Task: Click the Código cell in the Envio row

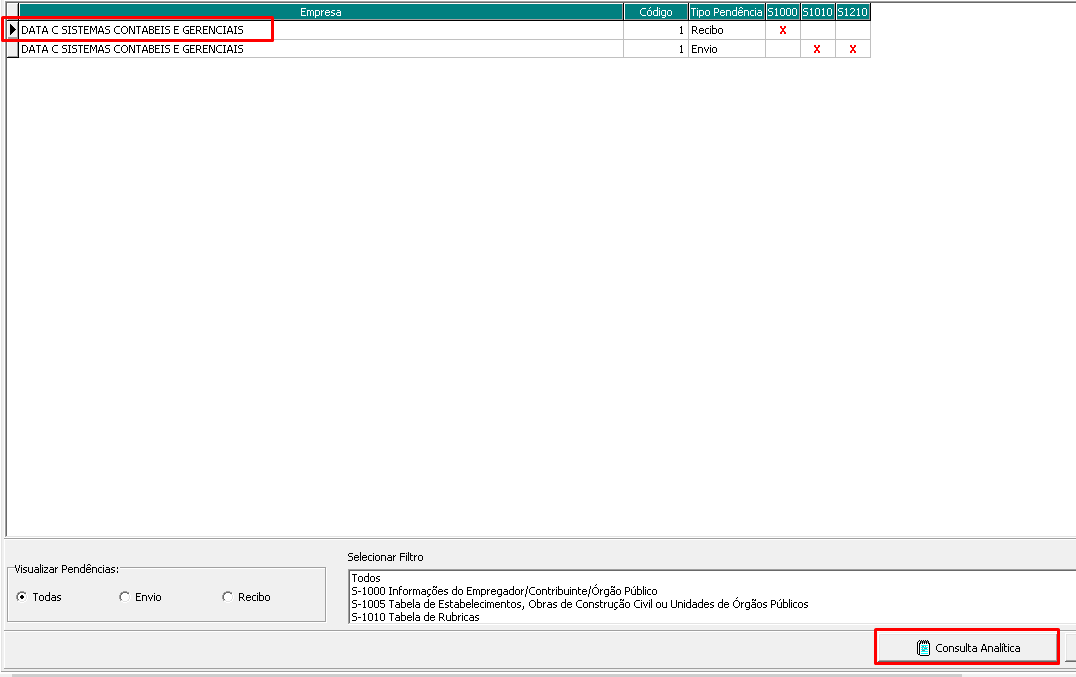Action: click(x=655, y=49)
